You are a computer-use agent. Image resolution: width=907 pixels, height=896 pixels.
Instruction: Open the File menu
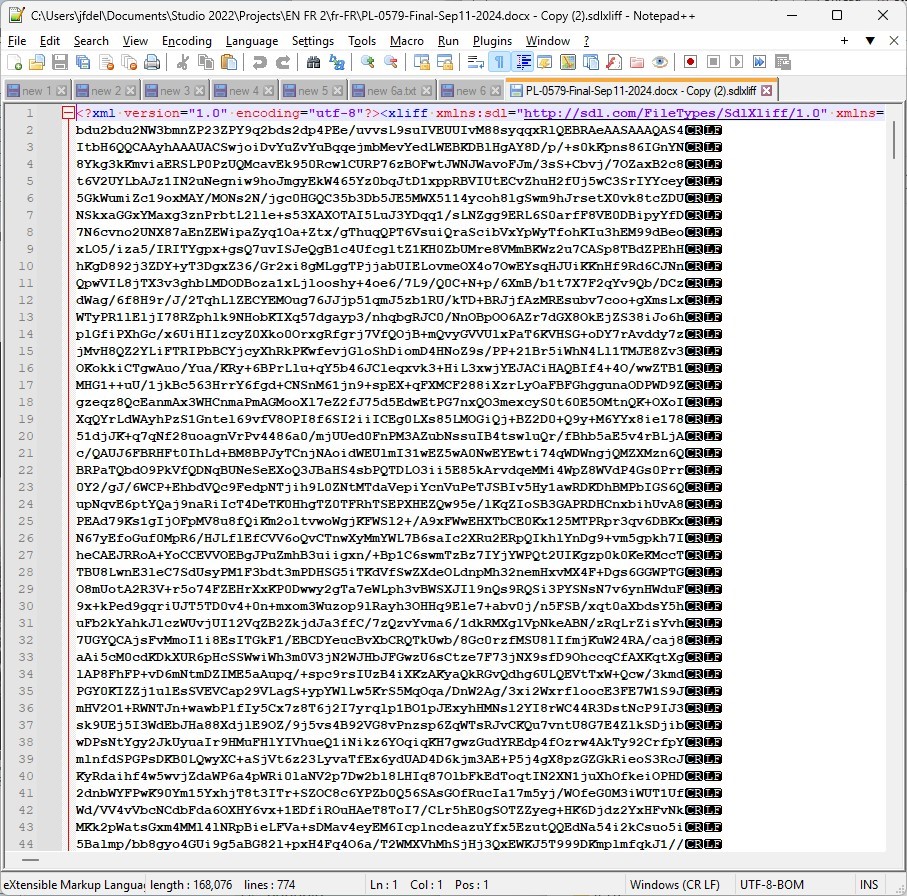coord(17,40)
